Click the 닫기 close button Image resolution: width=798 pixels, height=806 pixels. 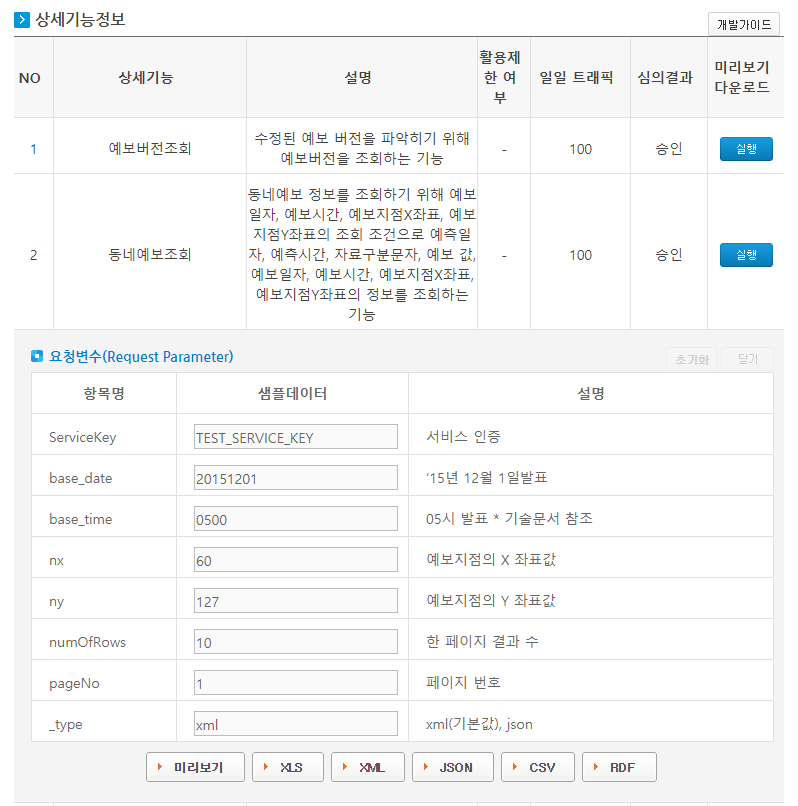(x=748, y=359)
